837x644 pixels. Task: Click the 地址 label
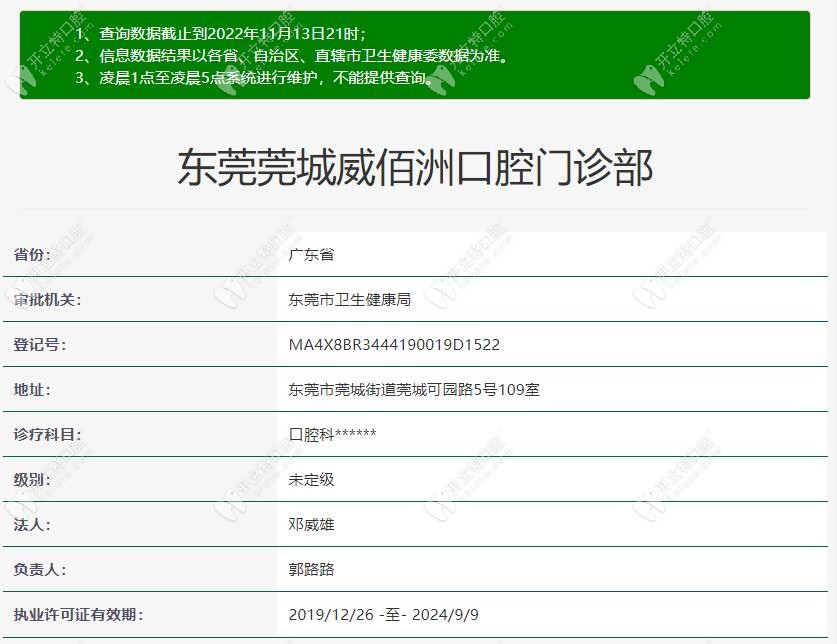tap(32, 390)
